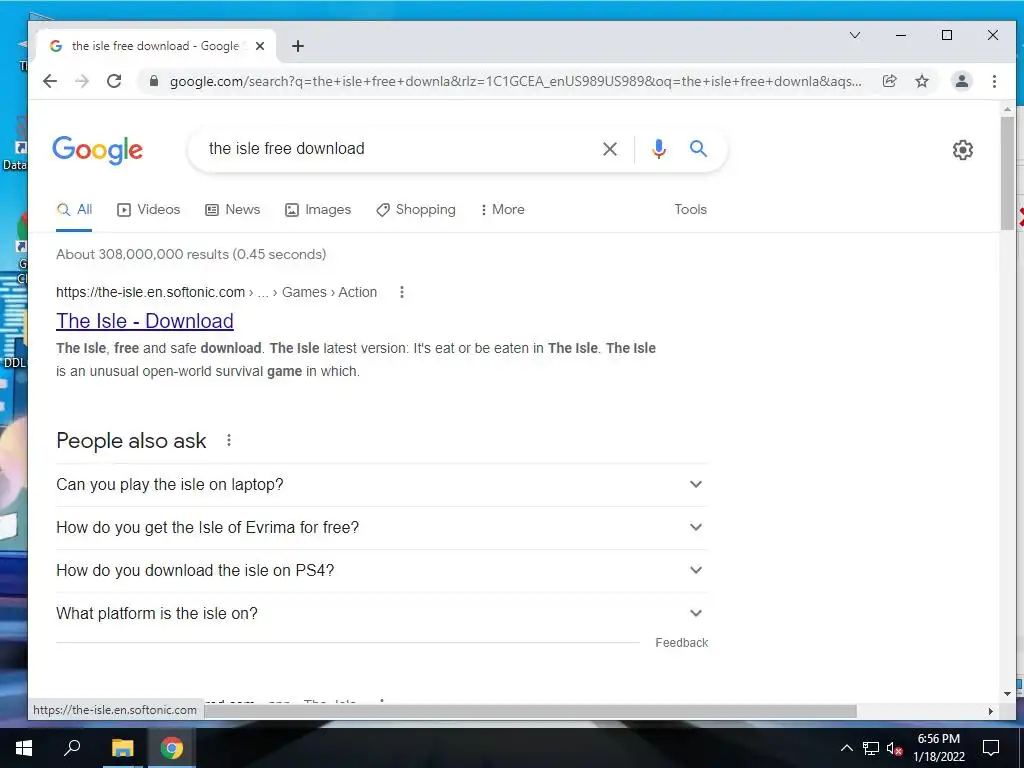Reload the page with the refresh icon
Image resolution: width=1024 pixels, height=768 pixels.
pyautogui.click(x=114, y=81)
